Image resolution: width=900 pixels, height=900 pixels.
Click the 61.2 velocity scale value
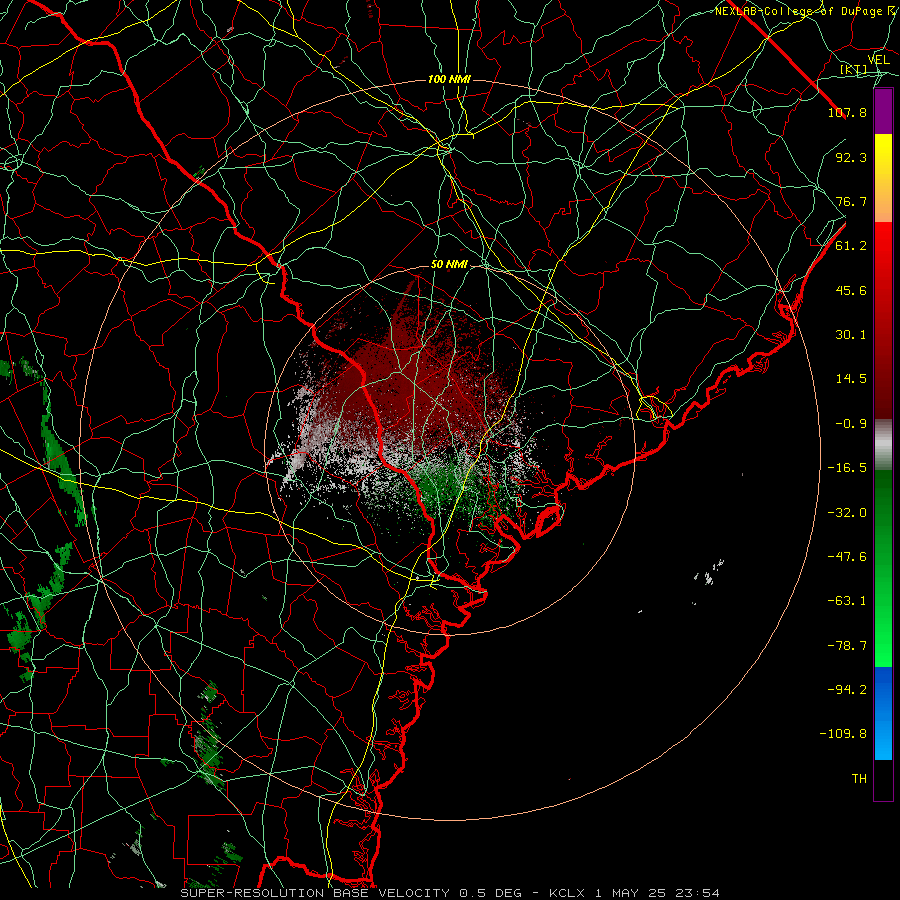851,246
